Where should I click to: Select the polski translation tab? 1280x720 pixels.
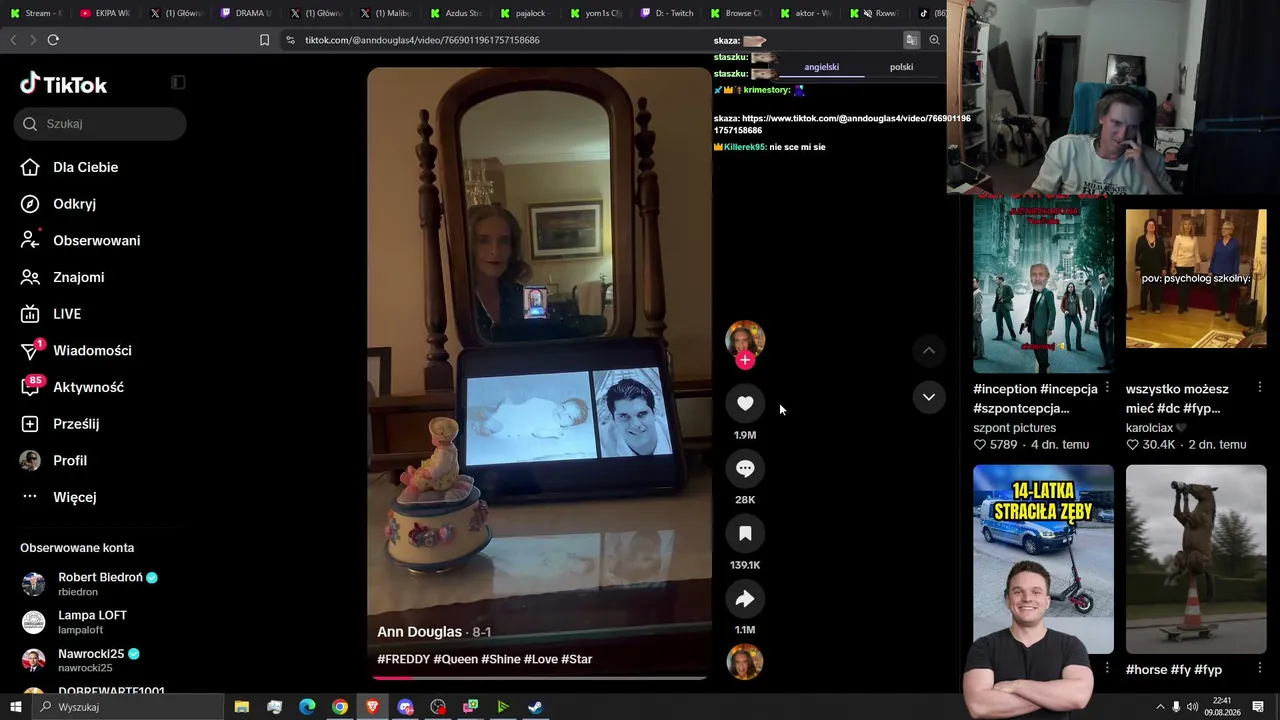901,67
